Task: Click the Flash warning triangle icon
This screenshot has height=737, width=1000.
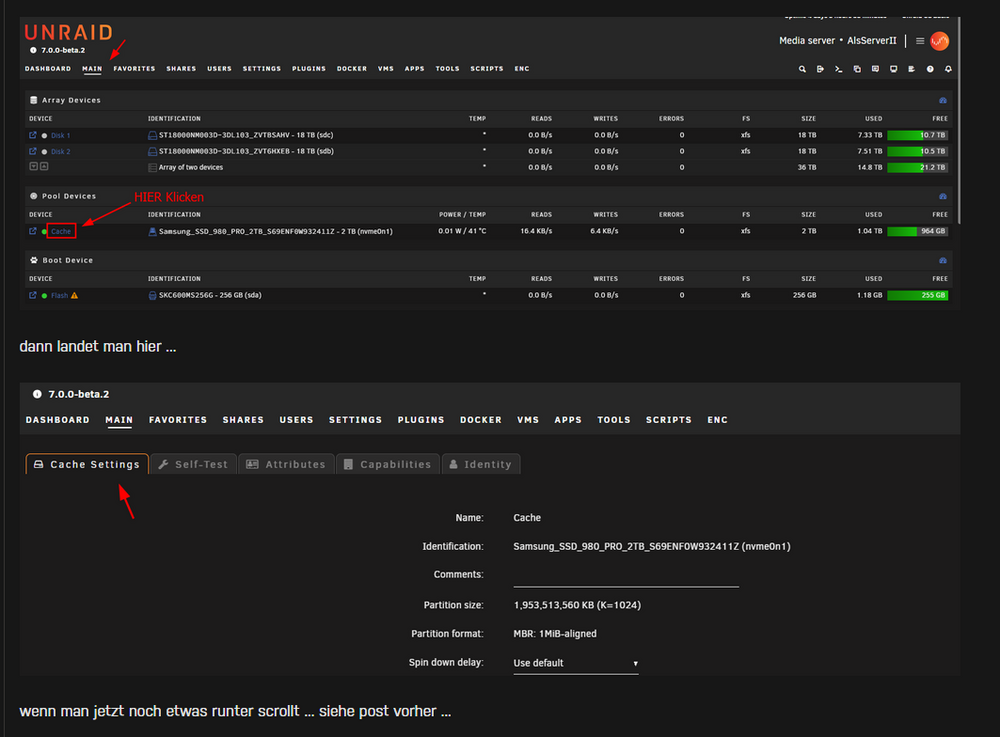Action: click(x=75, y=295)
